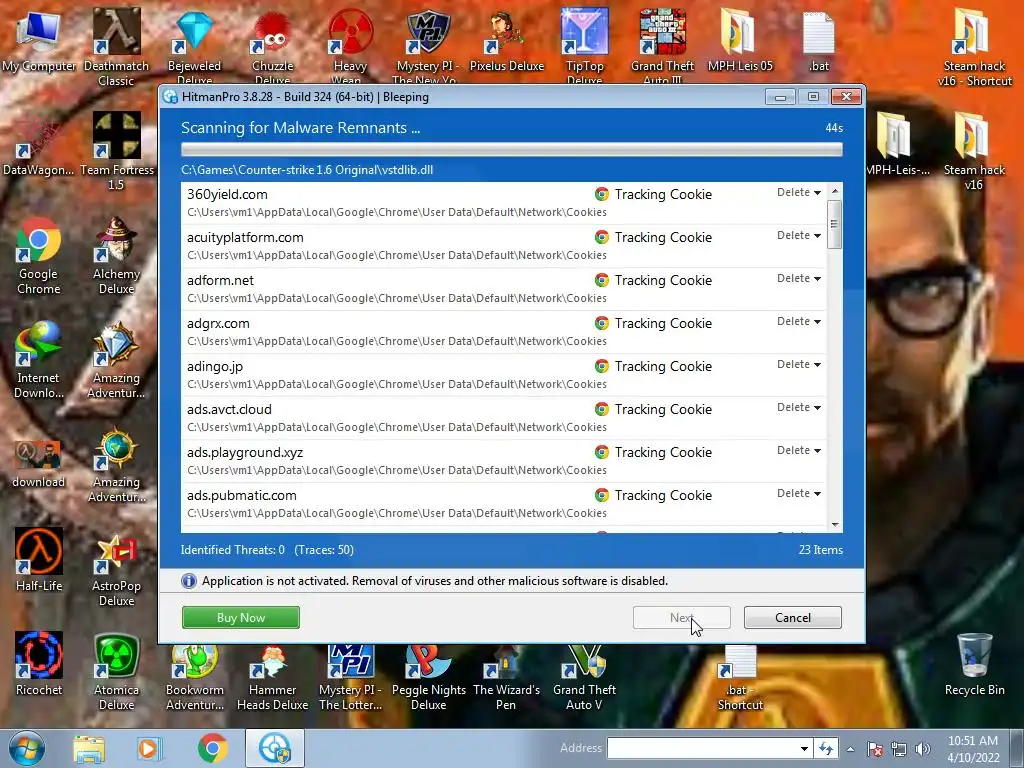Open the Delete dropdown for ads.pubmatic.com
This screenshot has height=768, width=1024.
(x=799, y=494)
